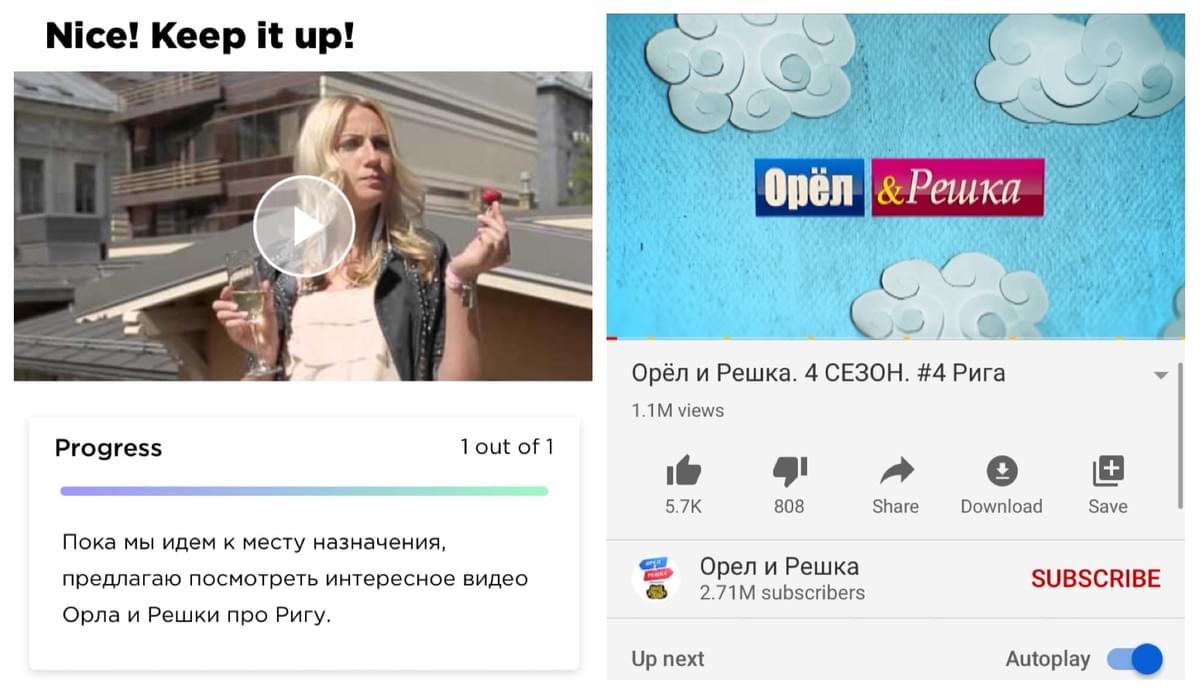Click the 808 dislikes count
Screen dimensions: 1200x695
[789, 506]
